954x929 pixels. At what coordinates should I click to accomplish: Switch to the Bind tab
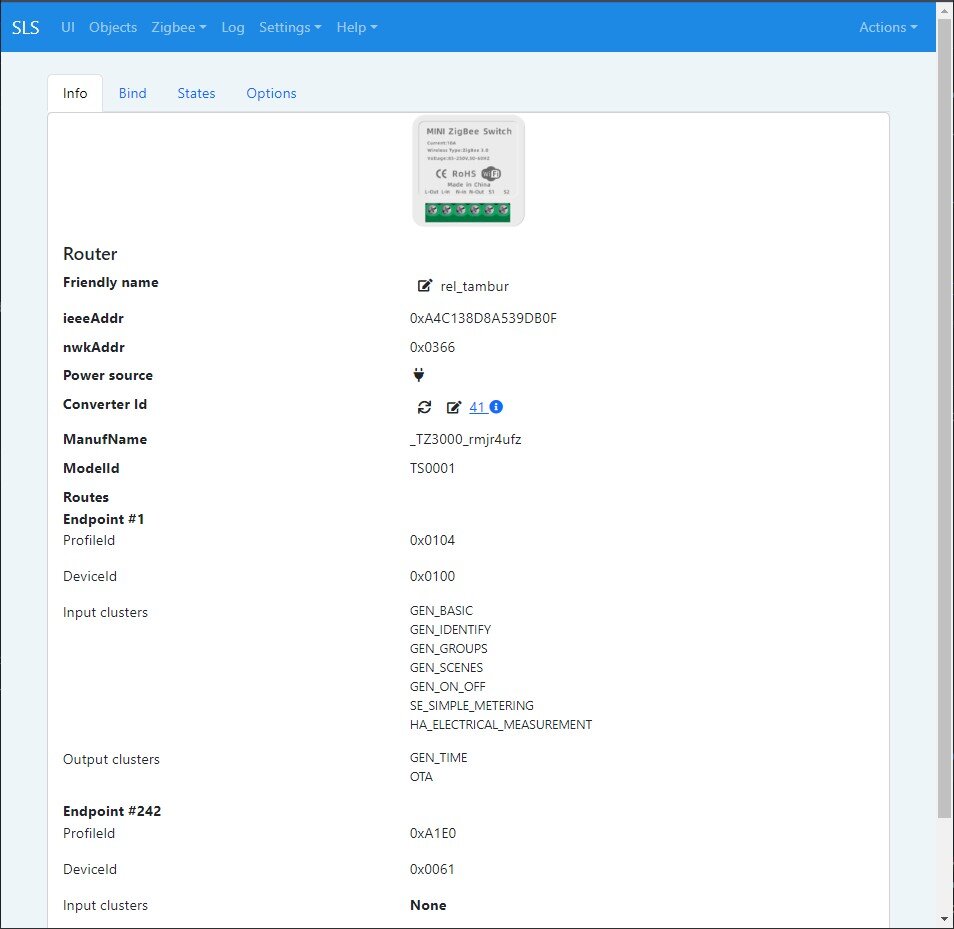[x=133, y=93]
